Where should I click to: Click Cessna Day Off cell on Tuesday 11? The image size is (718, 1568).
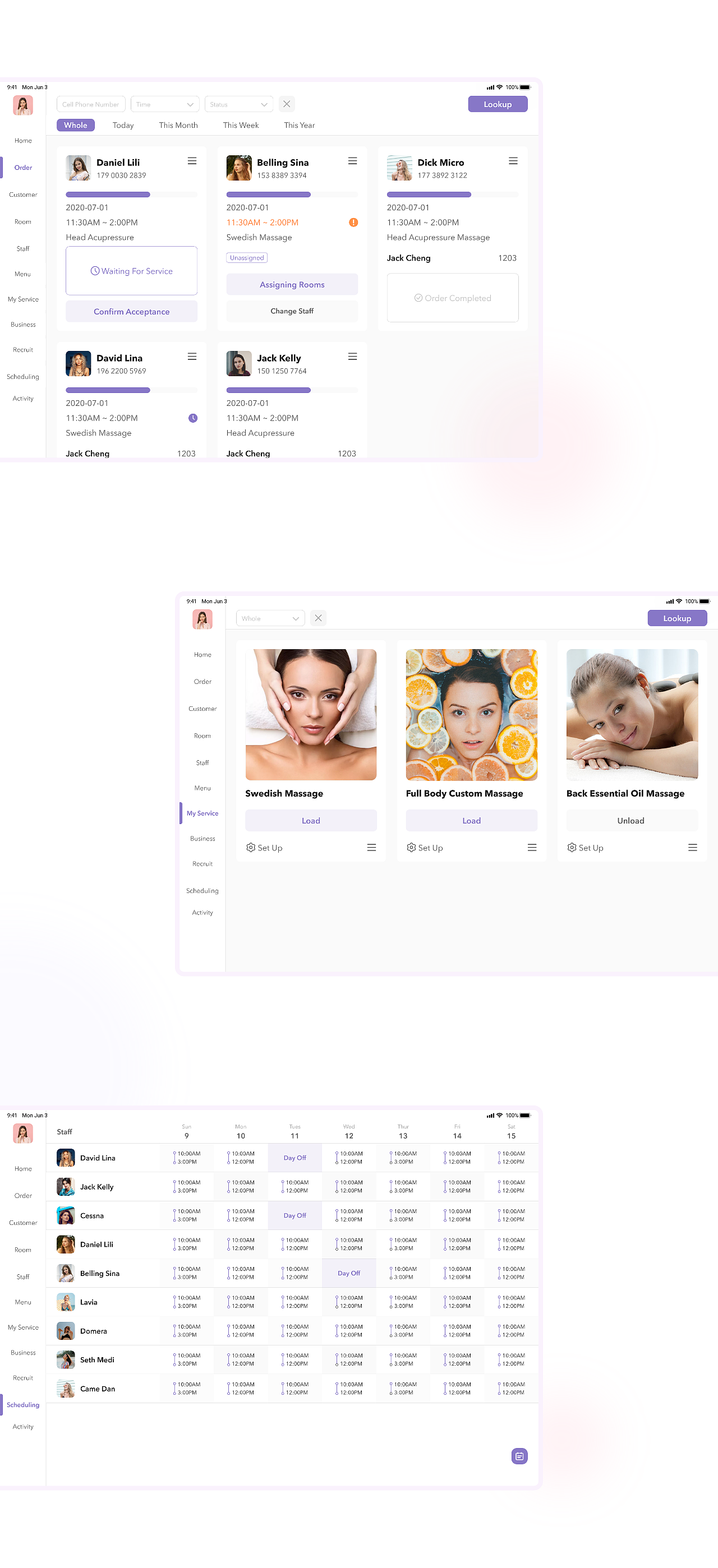point(294,1215)
